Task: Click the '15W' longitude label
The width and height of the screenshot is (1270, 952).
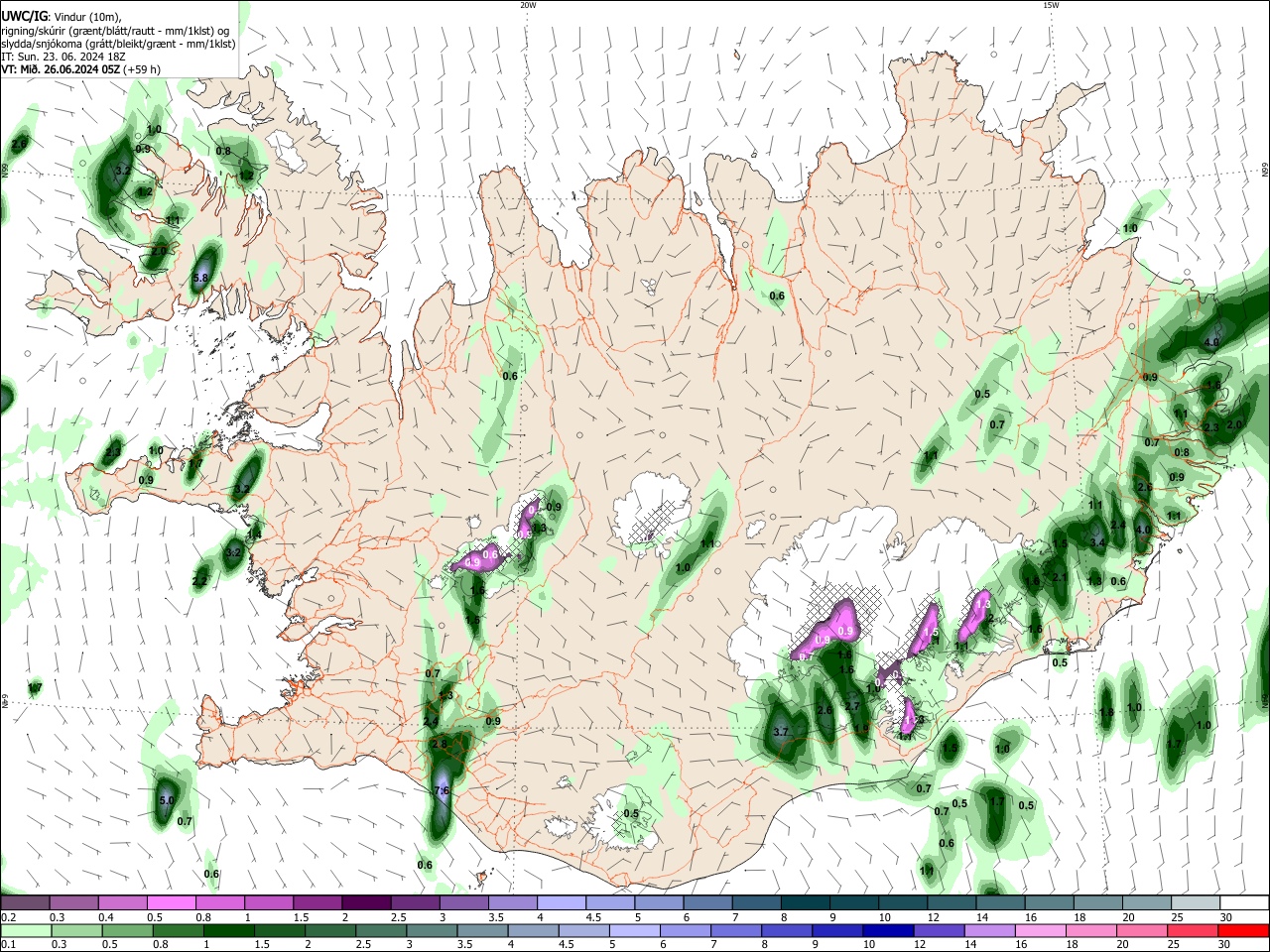Action: pos(1051,5)
